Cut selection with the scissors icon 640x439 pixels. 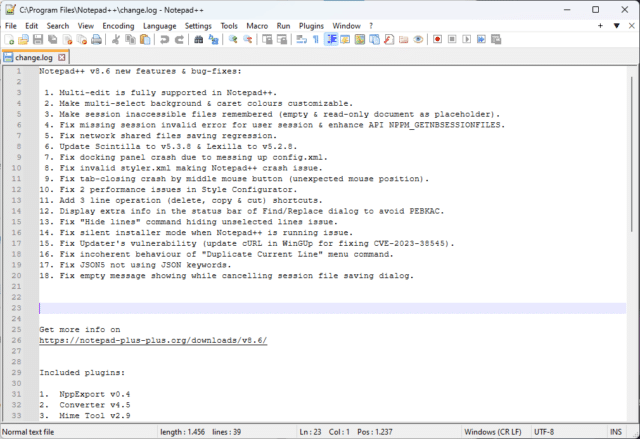tap(116, 40)
